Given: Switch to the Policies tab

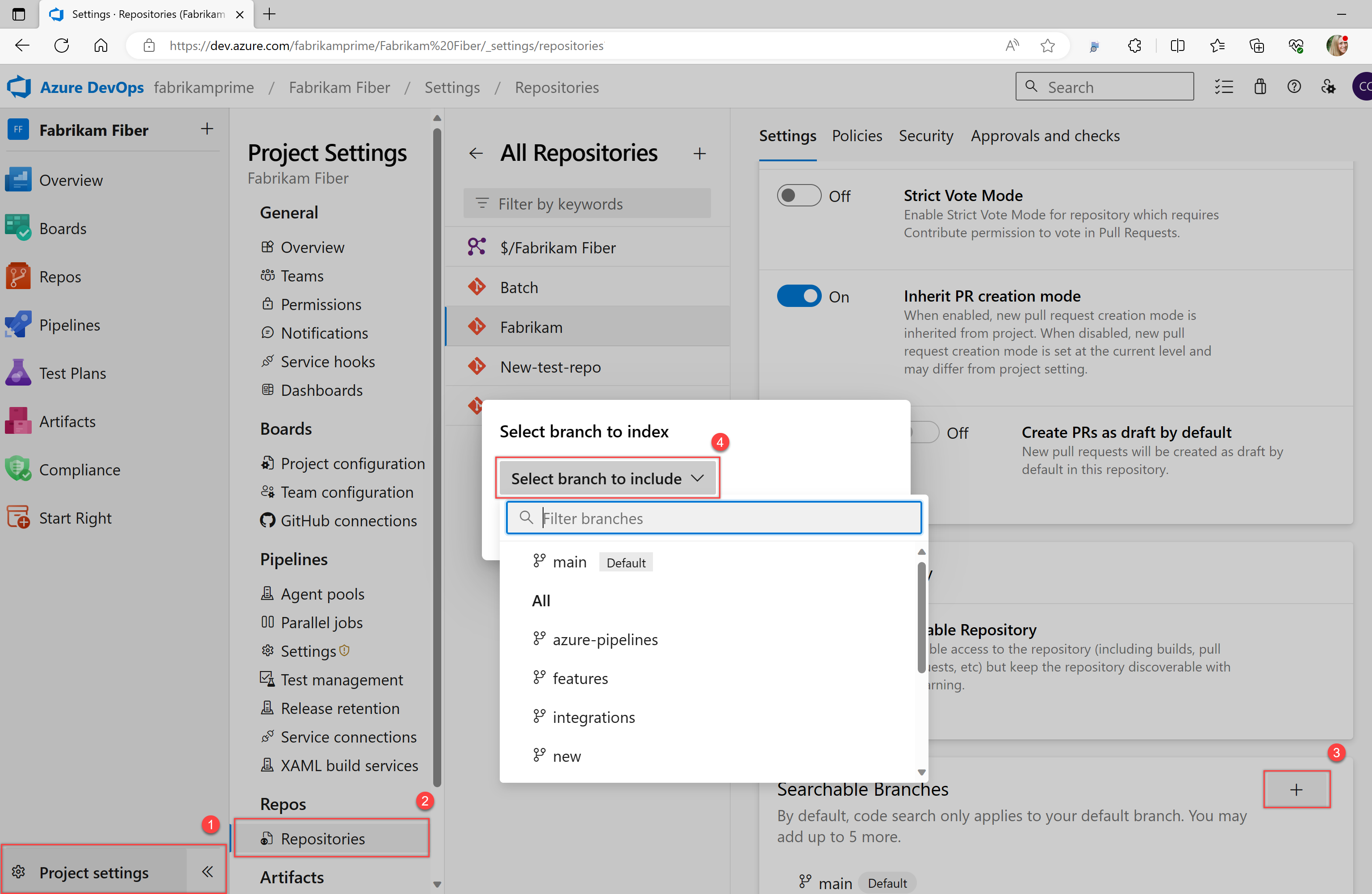Looking at the screenshot, I should click(x=855, y=134).
